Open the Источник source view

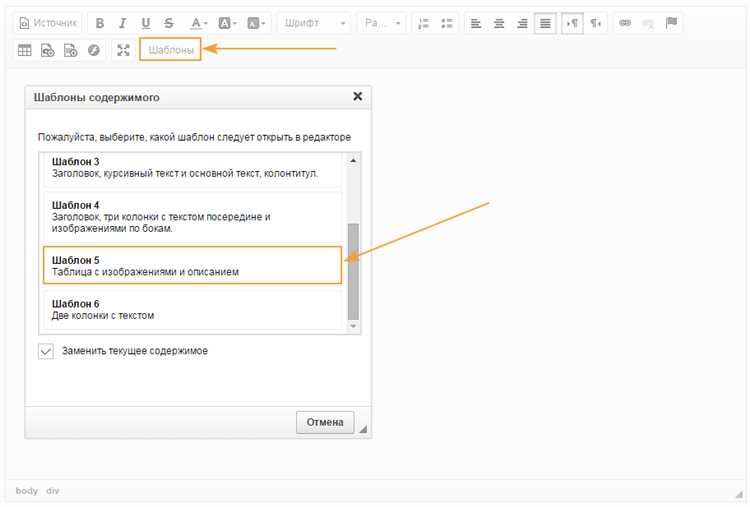coord(47,23)
